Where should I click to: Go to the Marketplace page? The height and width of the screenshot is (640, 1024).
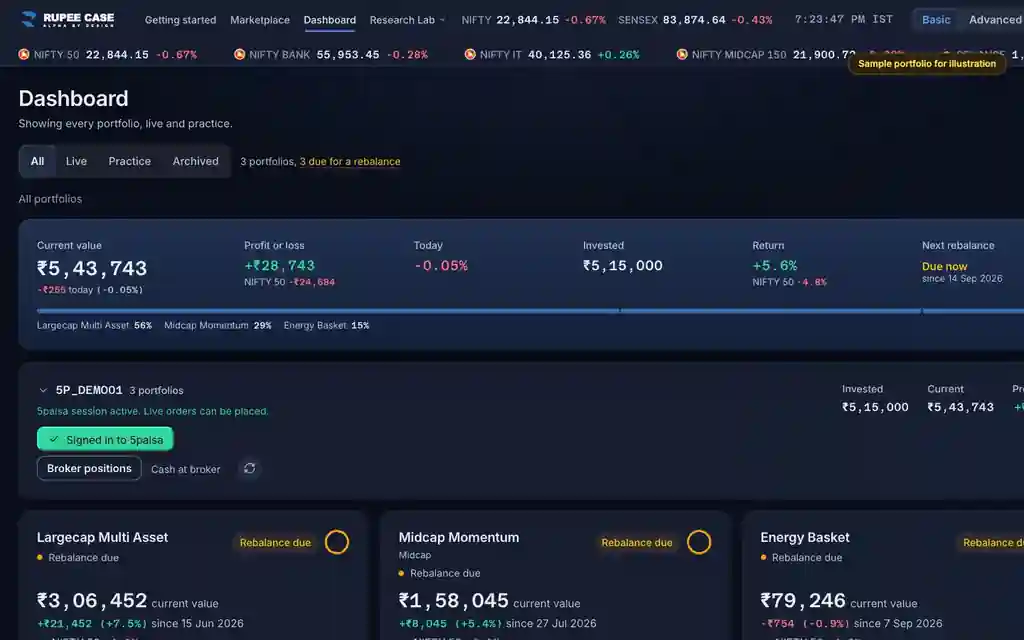[x=260, y=20]
